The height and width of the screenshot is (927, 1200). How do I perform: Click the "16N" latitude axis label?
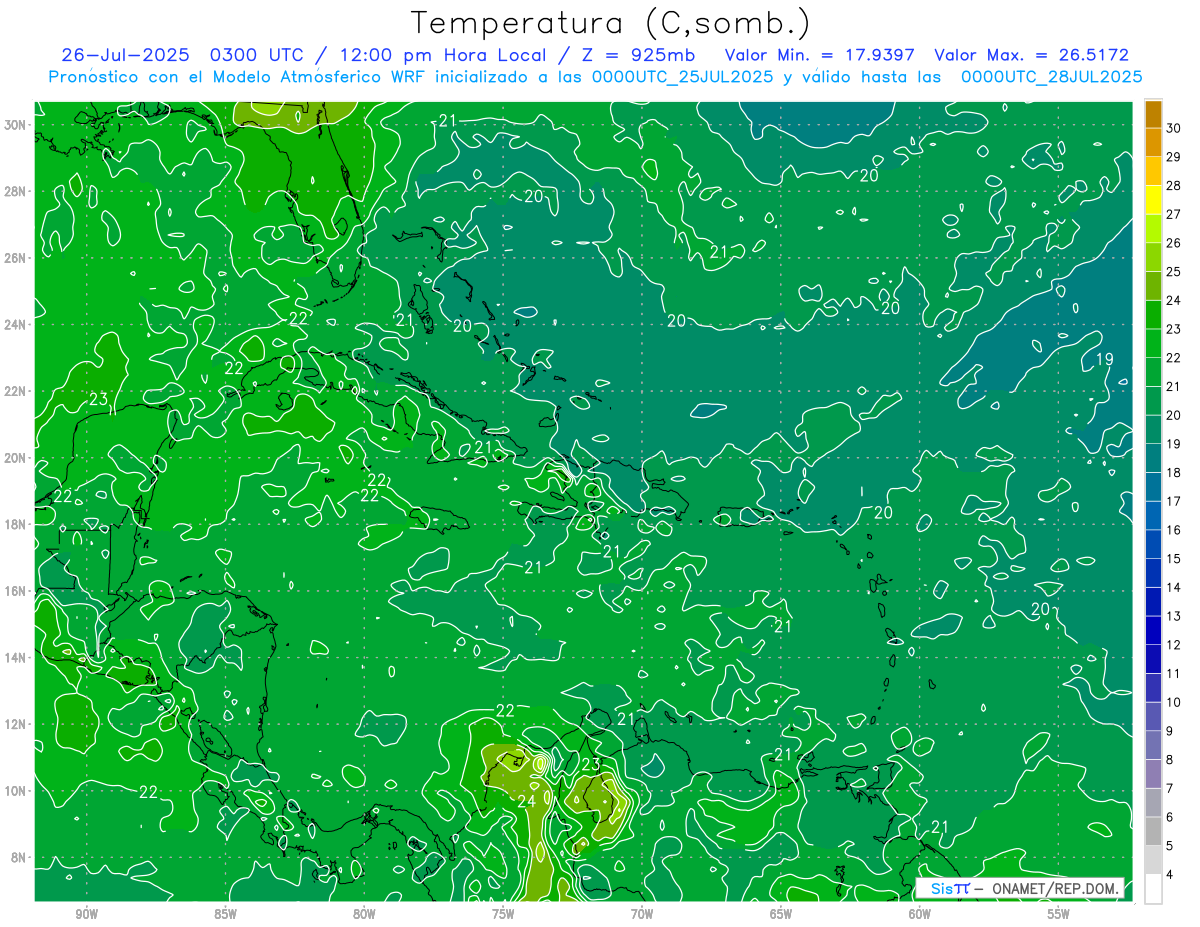(x=17, y=591)
